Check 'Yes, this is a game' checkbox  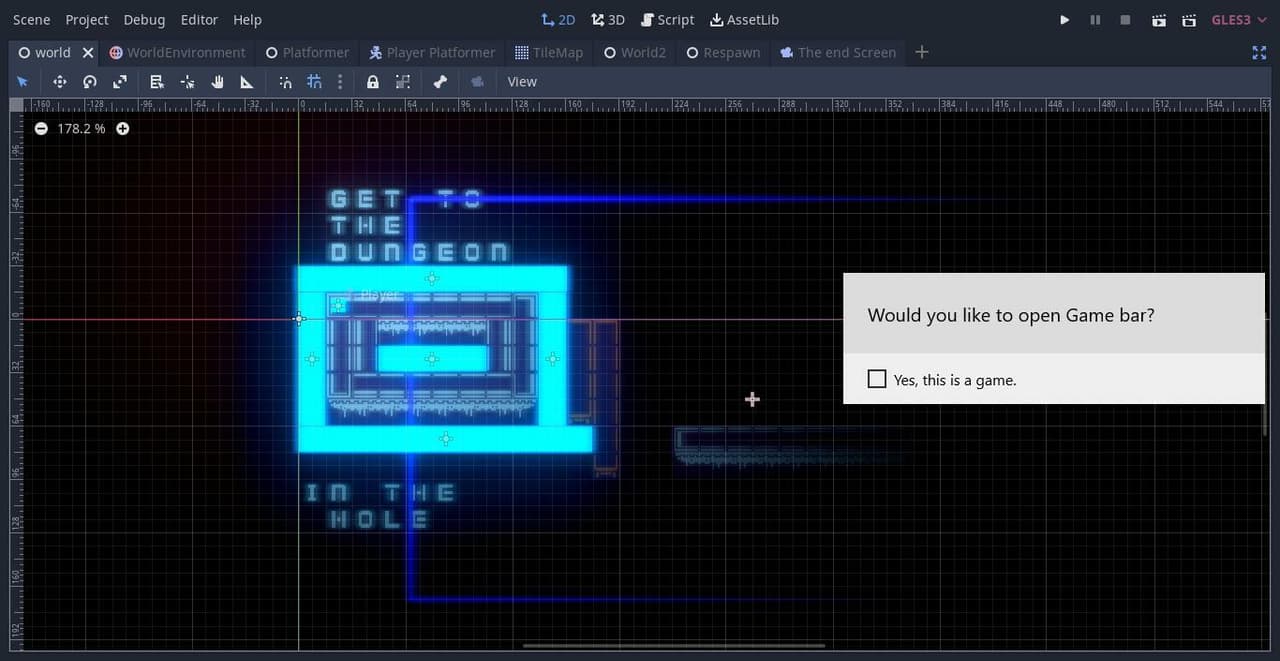point(877,379)
